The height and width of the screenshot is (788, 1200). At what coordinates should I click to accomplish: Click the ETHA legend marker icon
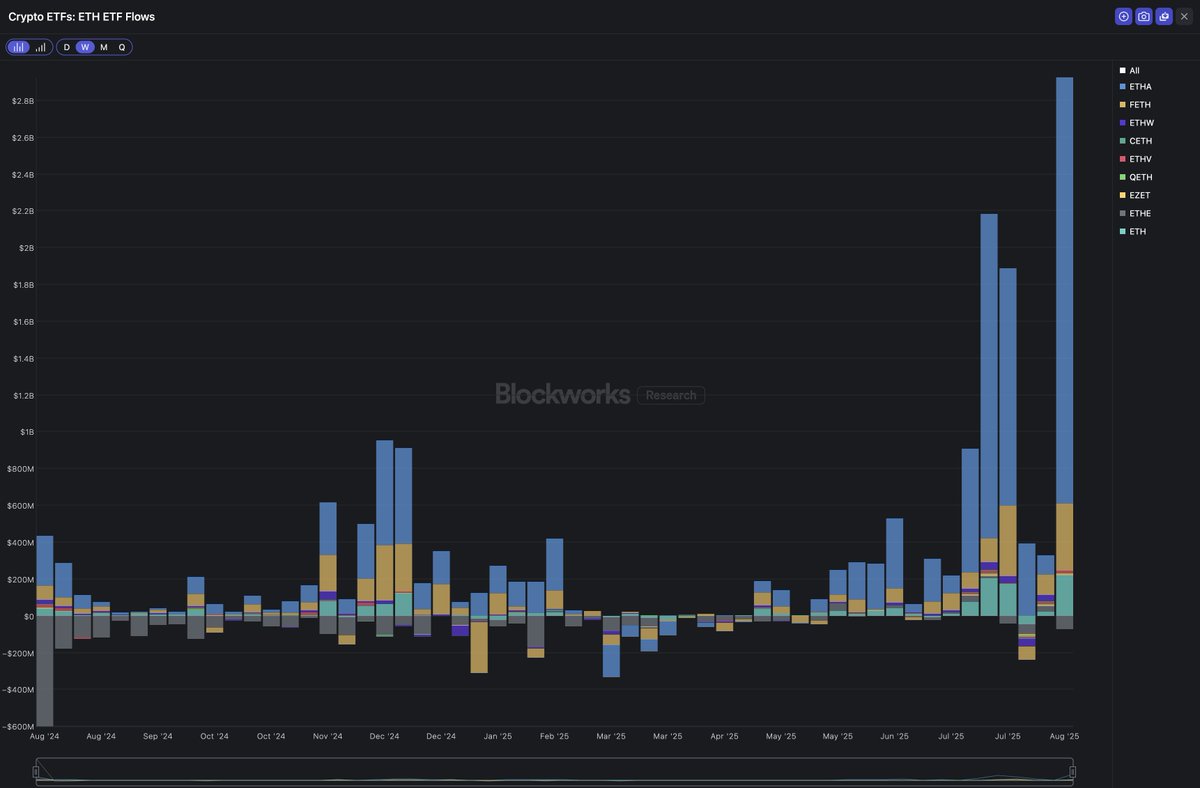(x=1124, y=87)
